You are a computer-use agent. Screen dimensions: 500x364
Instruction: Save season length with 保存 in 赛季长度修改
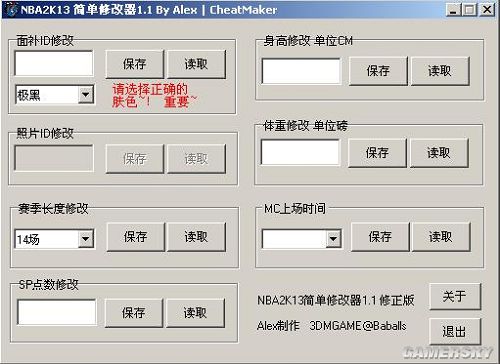(136, 237)
